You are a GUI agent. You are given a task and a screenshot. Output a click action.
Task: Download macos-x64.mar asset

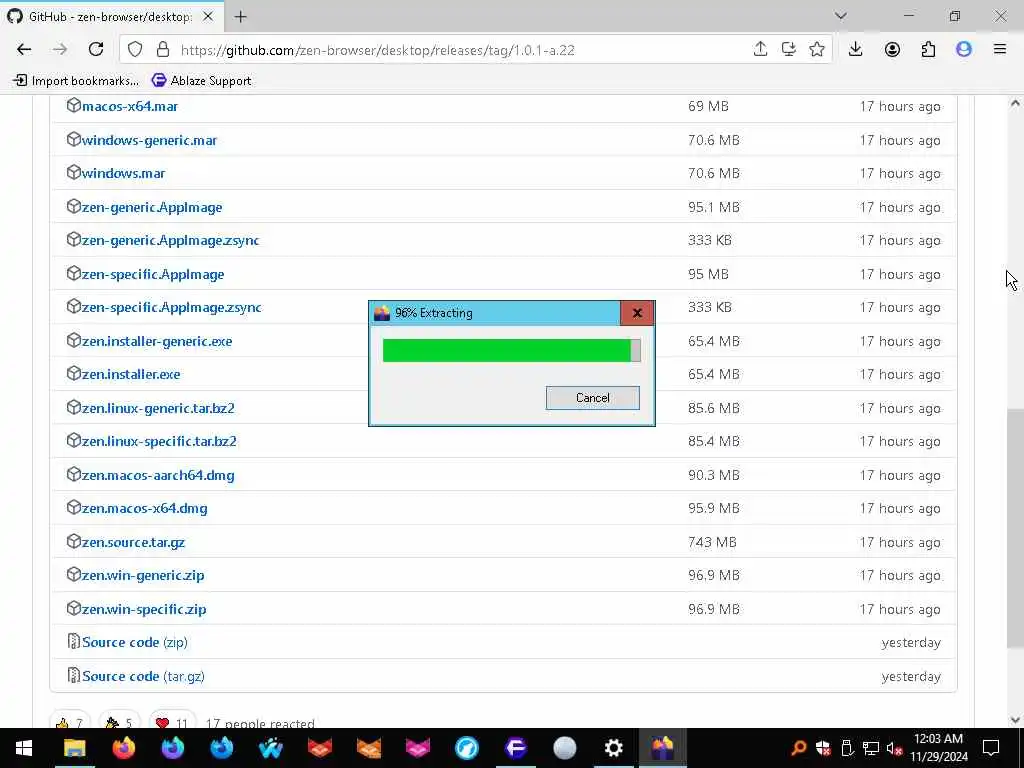[x=130, y=106]
